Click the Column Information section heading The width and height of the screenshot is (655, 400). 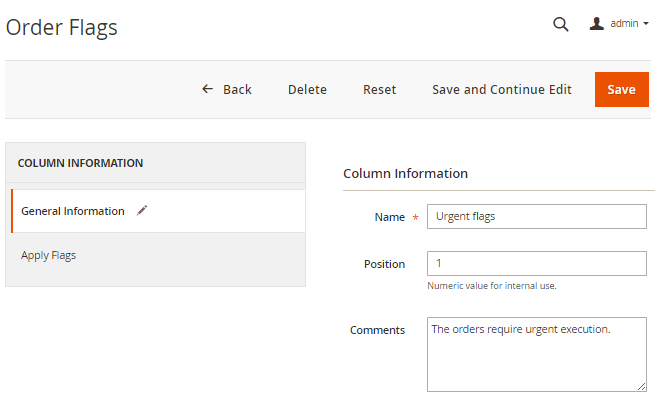(405, 174)
